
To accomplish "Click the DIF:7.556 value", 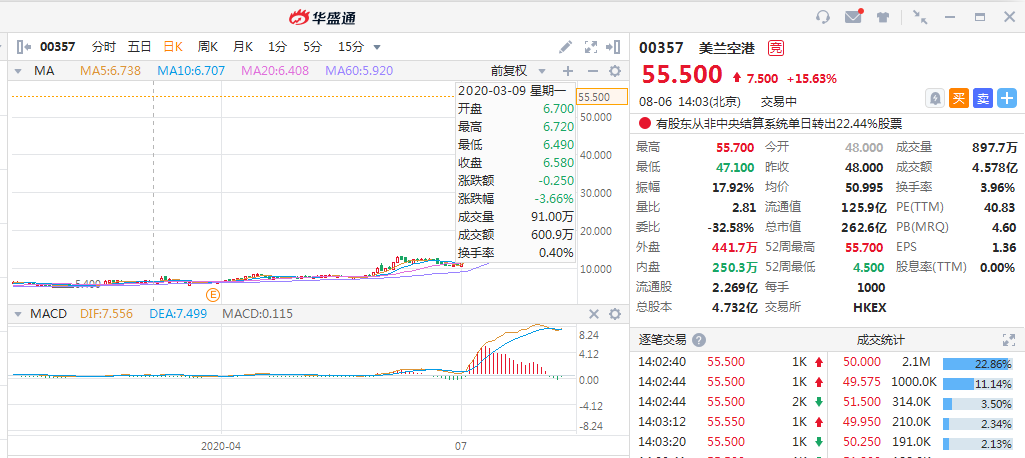I will click(x=106, y=314).
